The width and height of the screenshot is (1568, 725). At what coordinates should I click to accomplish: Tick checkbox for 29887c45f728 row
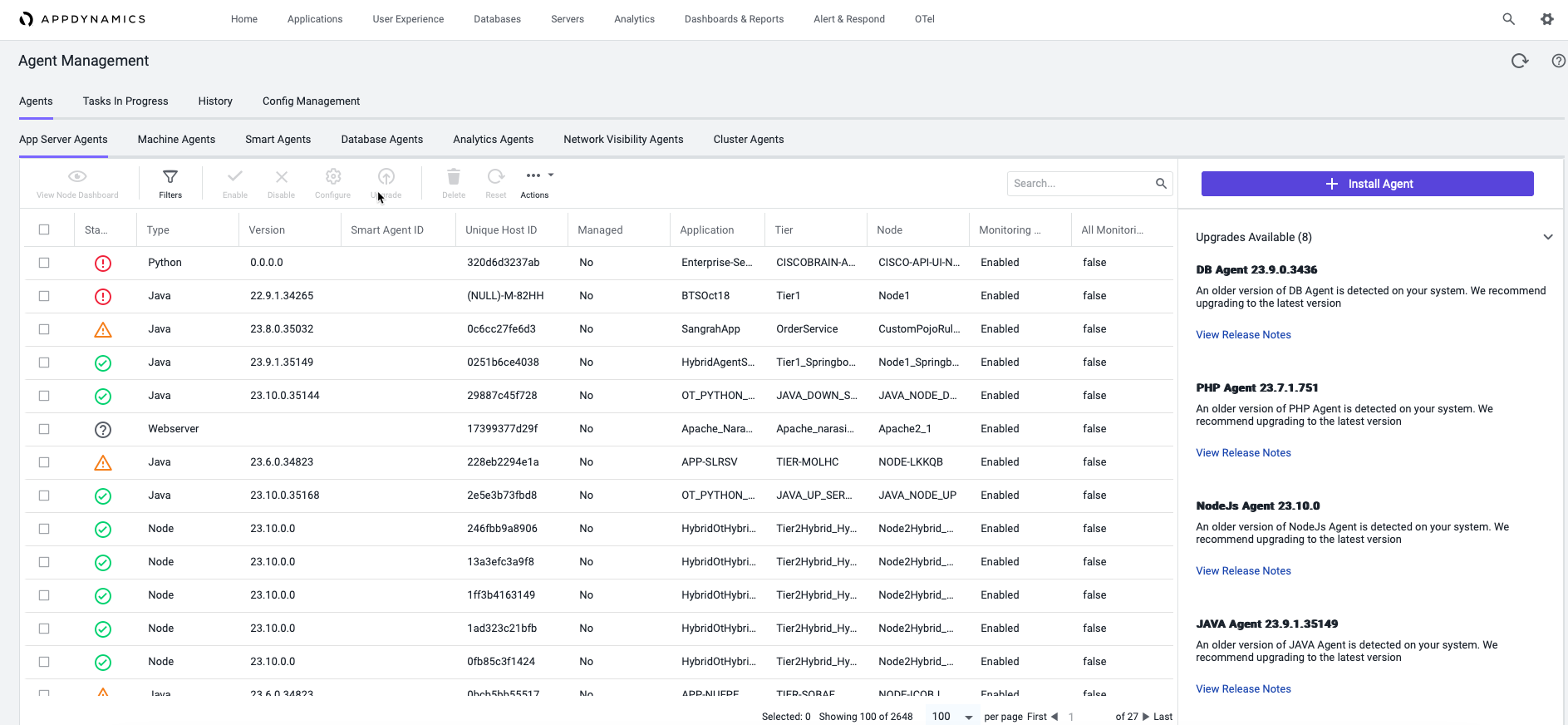(x=44, y=396)
